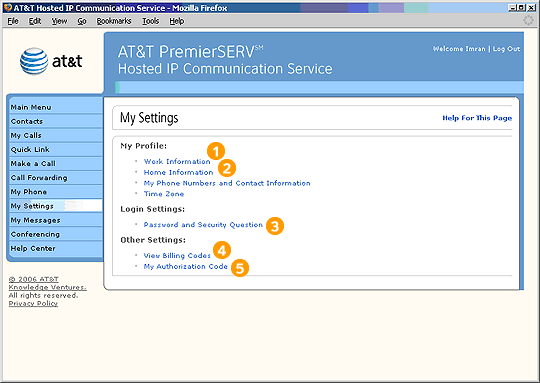Click the AT&T Knowledge Ventures copyright link

[48, 283]
